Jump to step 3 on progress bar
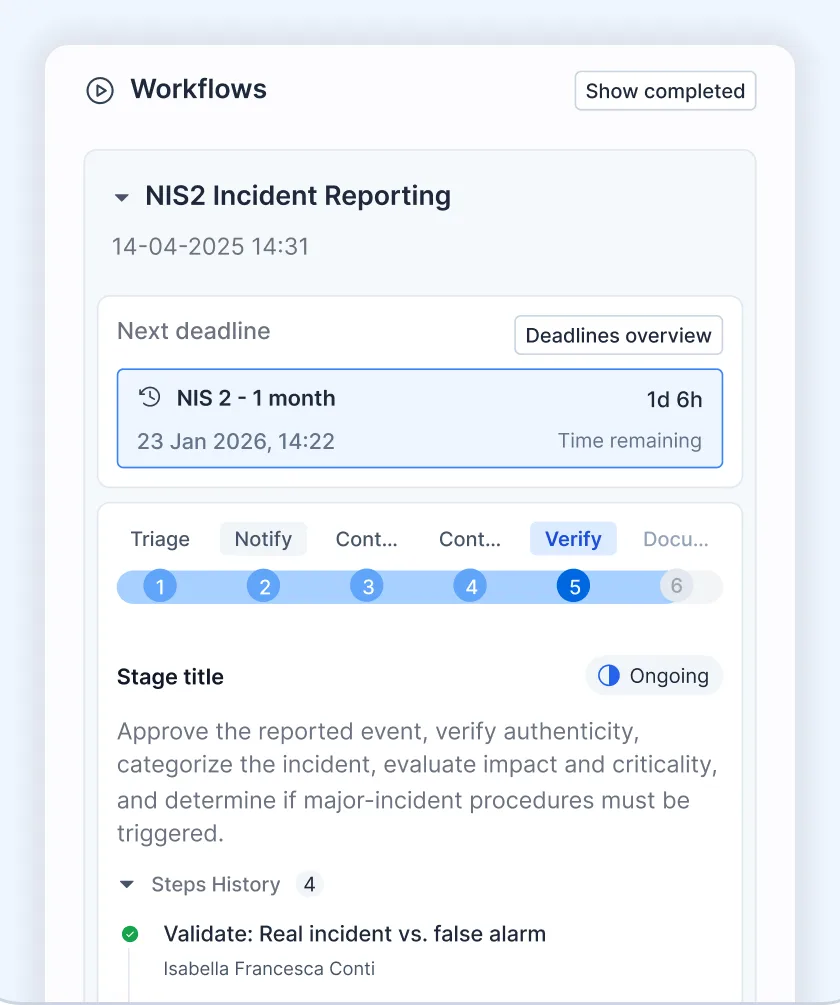Image resolution: width=840 pixels, height=1005 pixels. point(366,586)
